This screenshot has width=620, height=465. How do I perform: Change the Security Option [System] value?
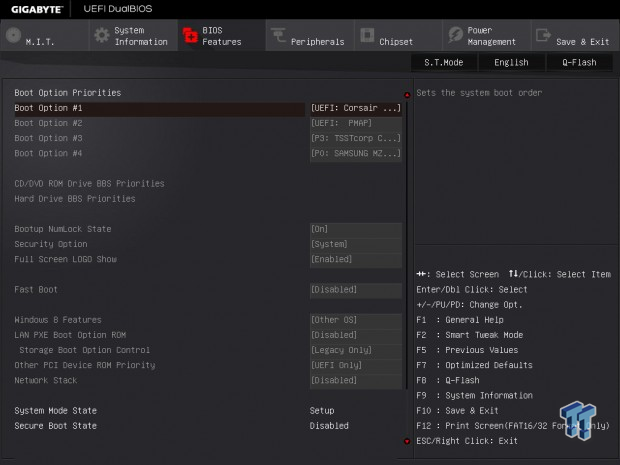(356, 244)
